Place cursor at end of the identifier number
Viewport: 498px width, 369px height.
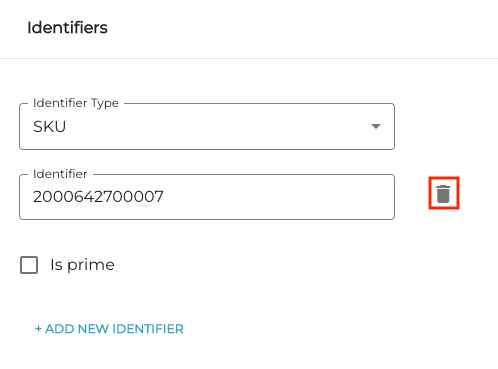click(x=164, y=197)
